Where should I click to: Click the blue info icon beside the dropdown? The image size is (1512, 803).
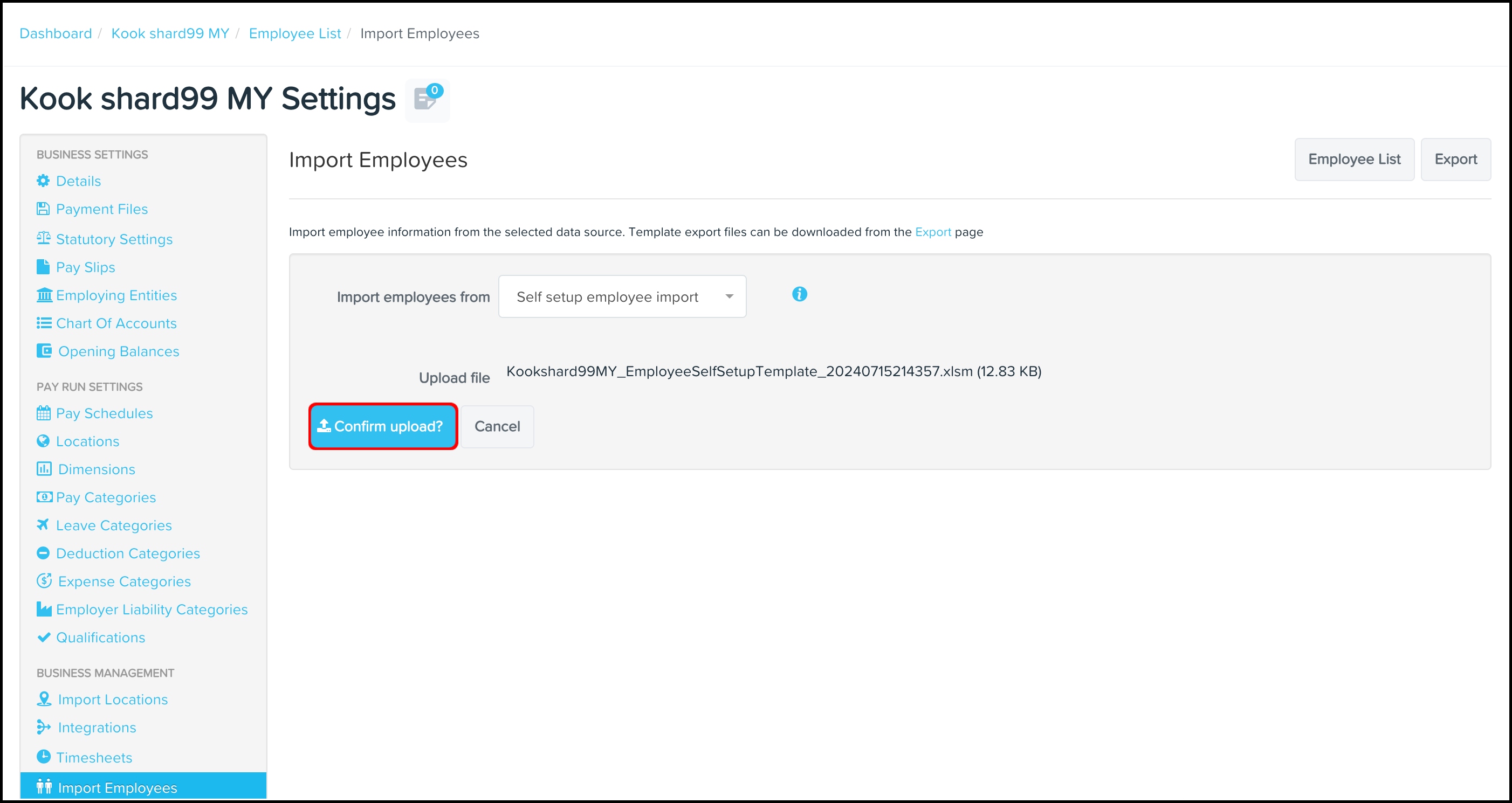tap(799, 294)
